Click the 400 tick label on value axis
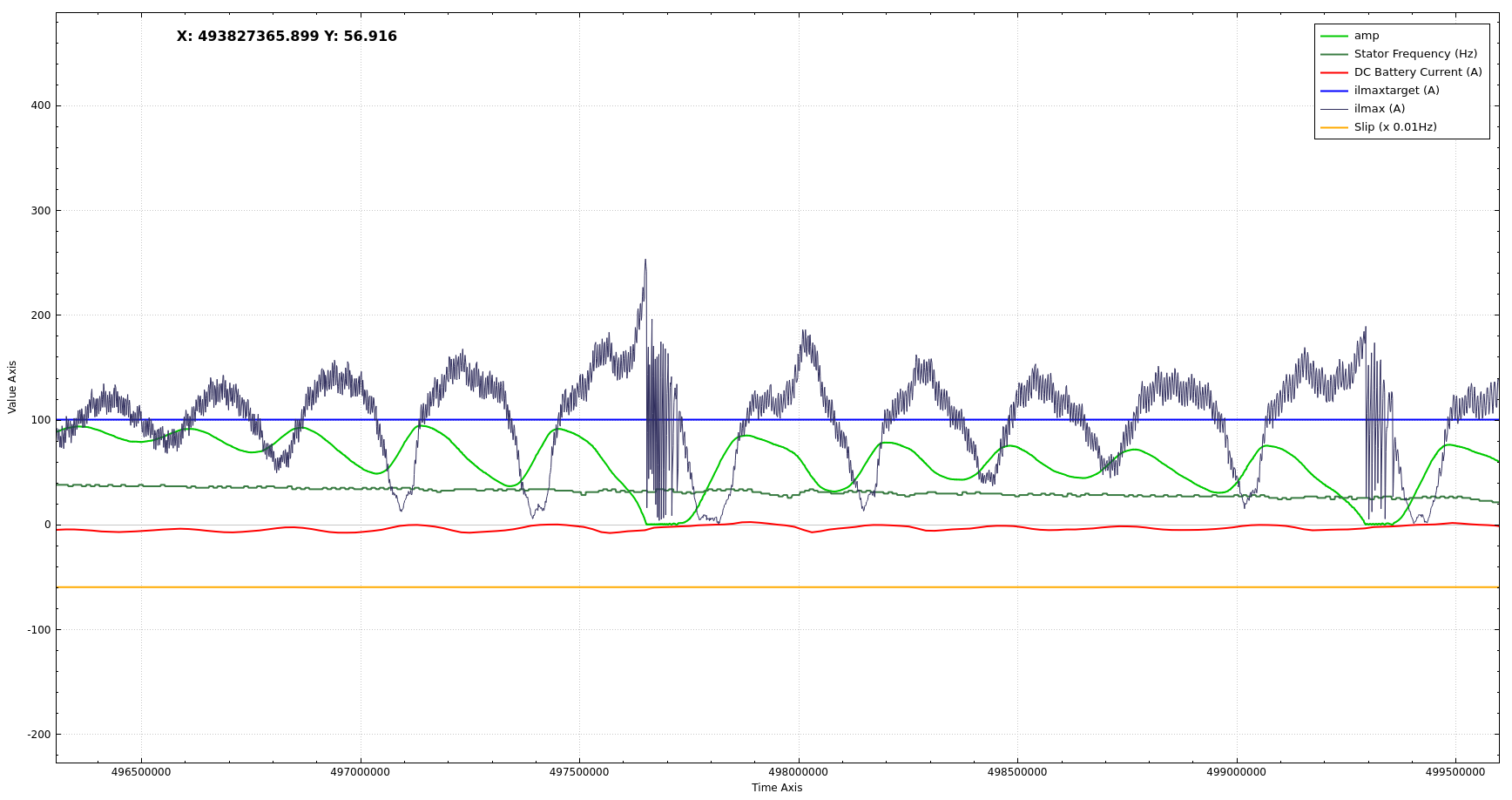Screen dimensions: 1512x800 tap(41, 105)
